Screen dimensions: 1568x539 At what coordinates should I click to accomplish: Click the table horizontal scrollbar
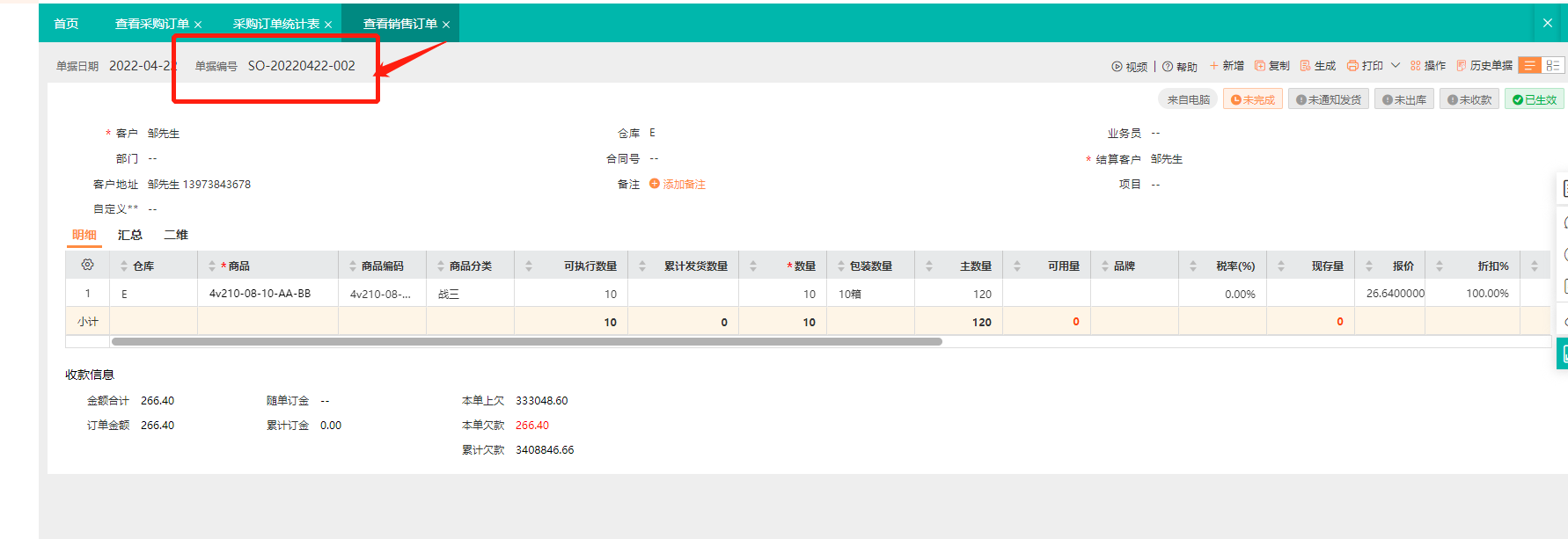[526, 341]
